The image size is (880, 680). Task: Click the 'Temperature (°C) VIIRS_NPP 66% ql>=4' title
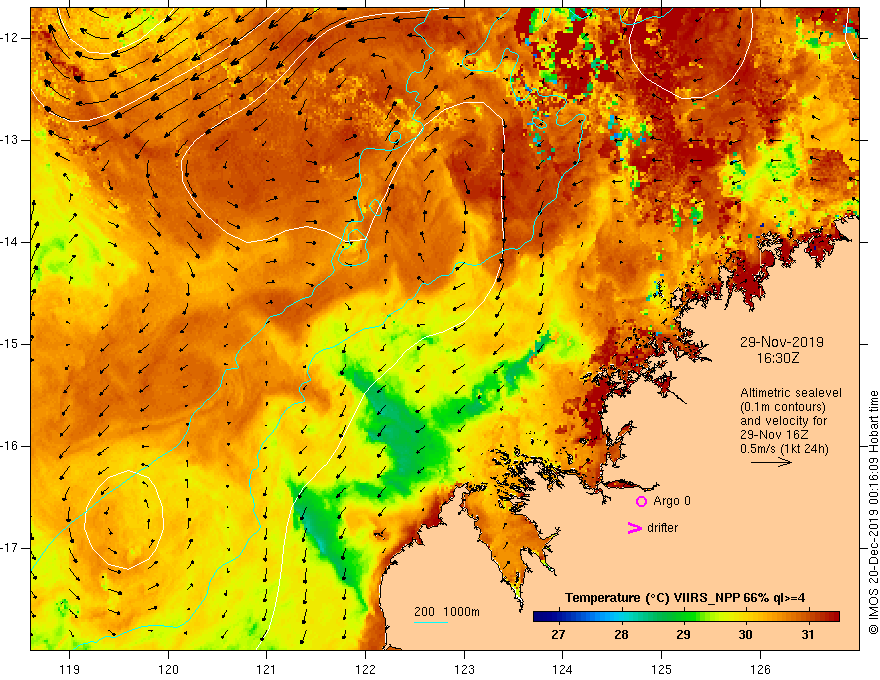click(x=685, y=598)
